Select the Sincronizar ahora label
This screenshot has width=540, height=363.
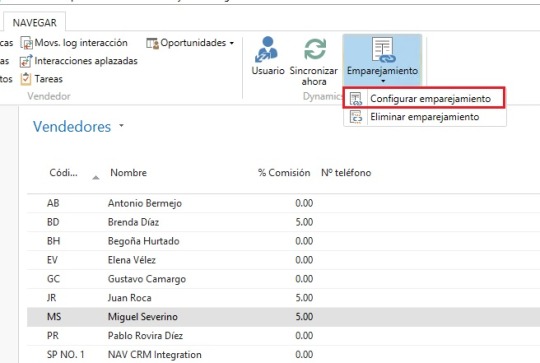click(313, 76)
